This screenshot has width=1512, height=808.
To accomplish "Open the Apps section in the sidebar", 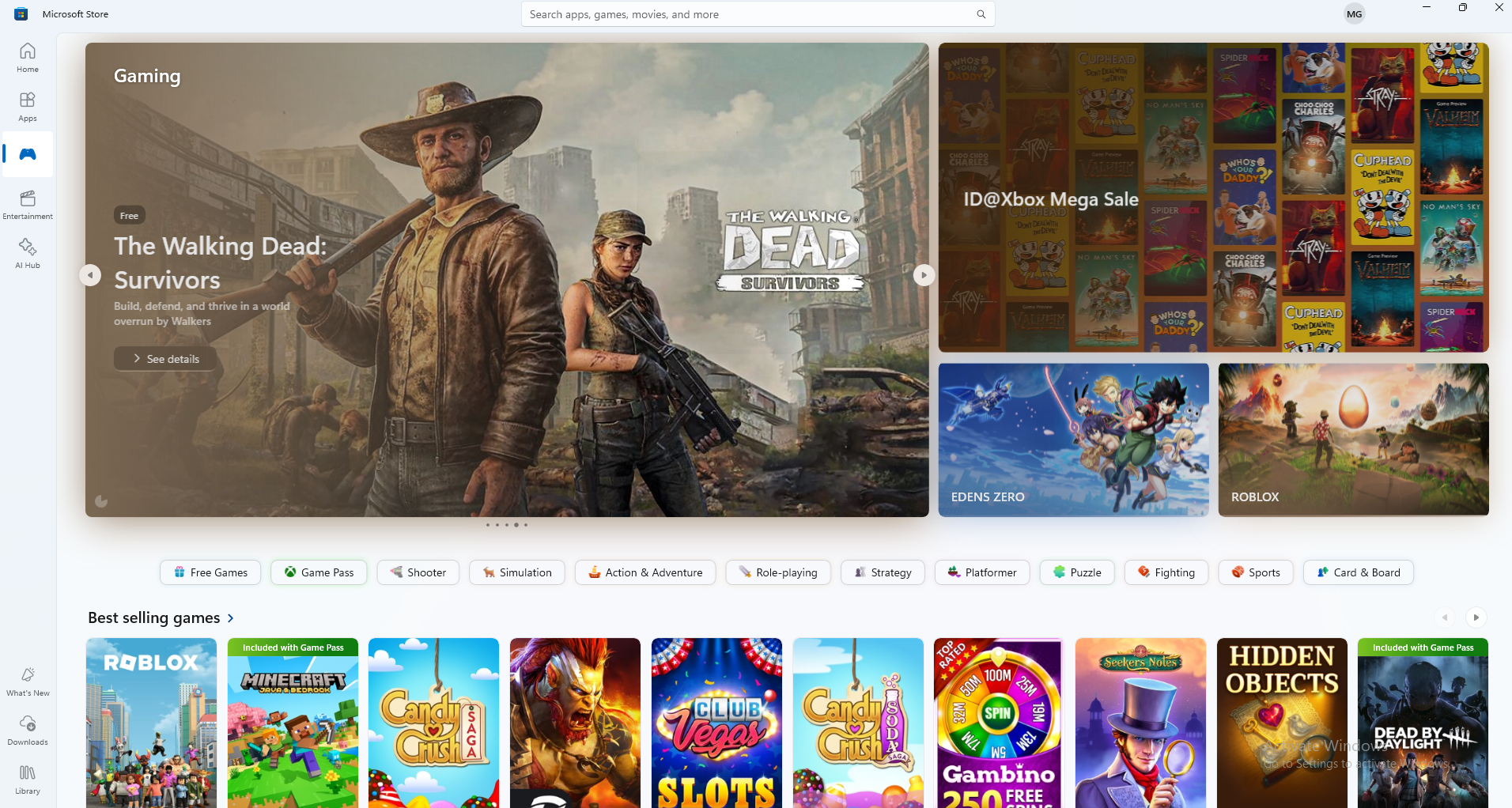I will 28,106.
